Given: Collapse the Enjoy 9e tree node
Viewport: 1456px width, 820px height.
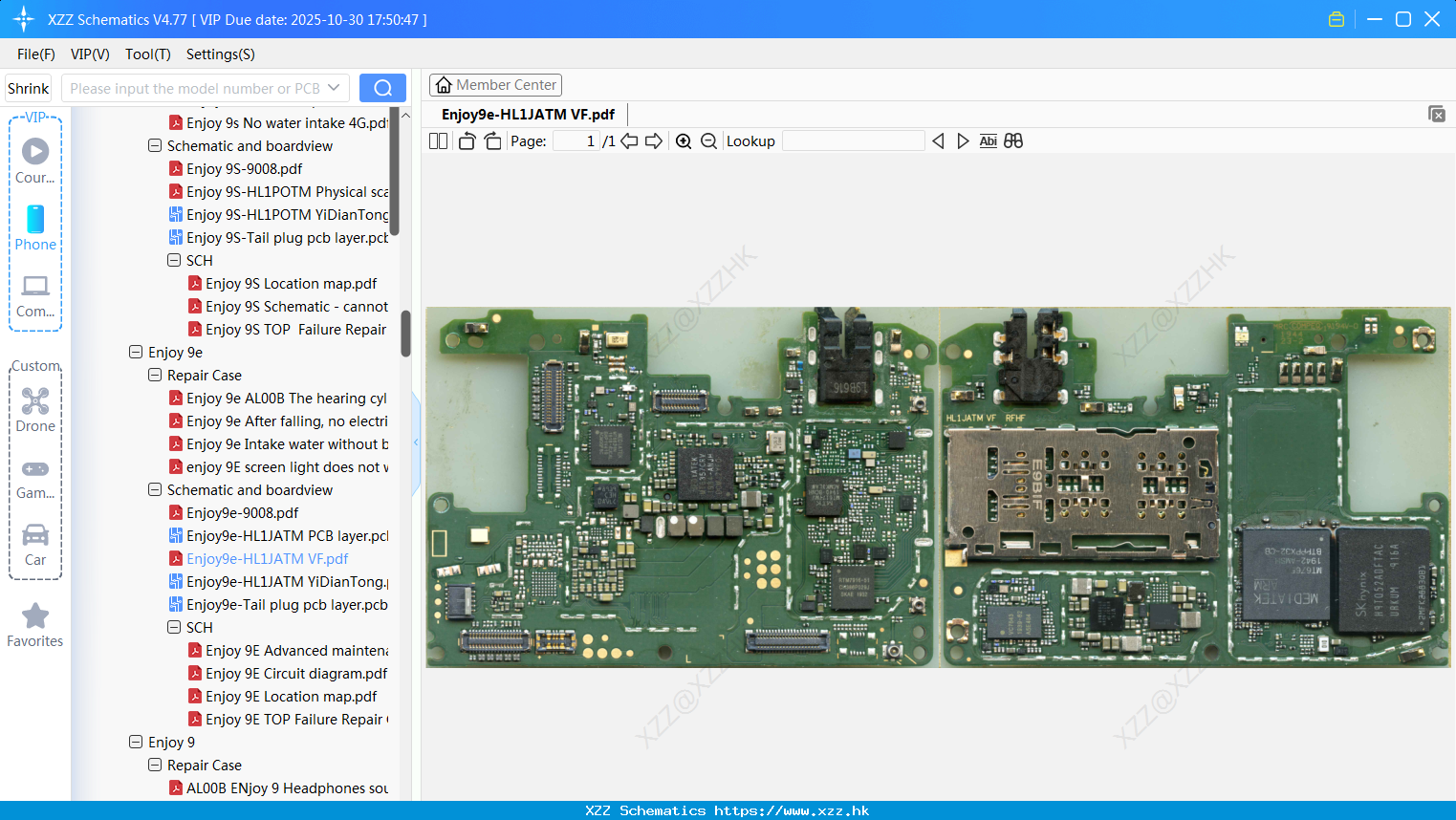Looking at the screenshot, I should (x=136, y=352).
